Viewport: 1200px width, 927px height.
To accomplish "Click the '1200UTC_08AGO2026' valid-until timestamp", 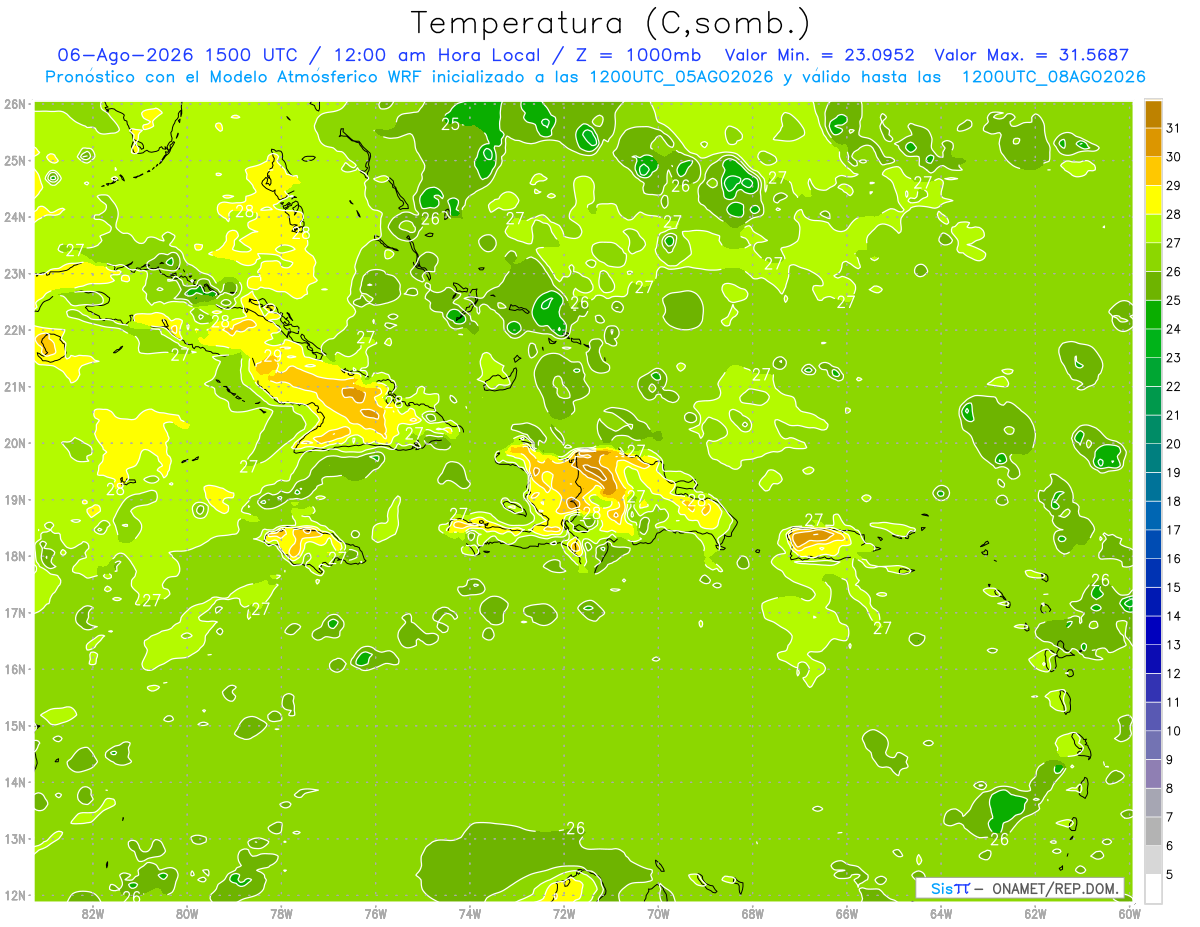I will (x=1053, y=77).
